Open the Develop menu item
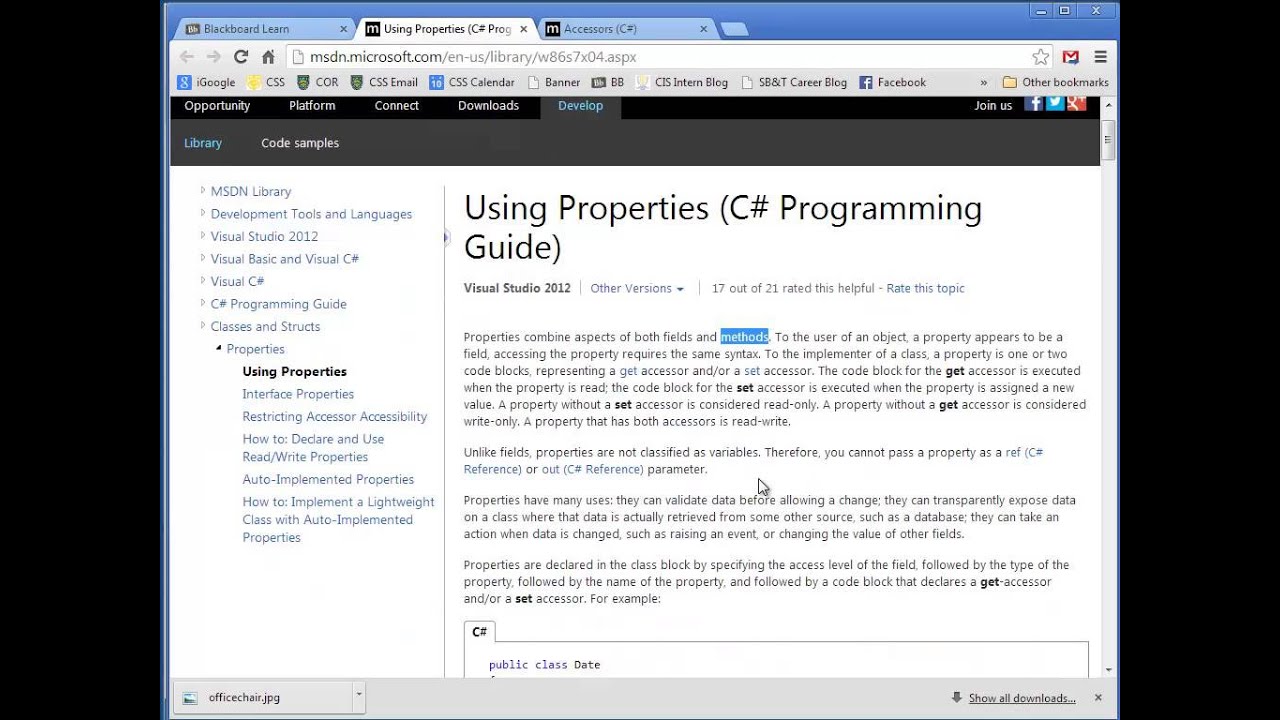 tap(580, 106)
